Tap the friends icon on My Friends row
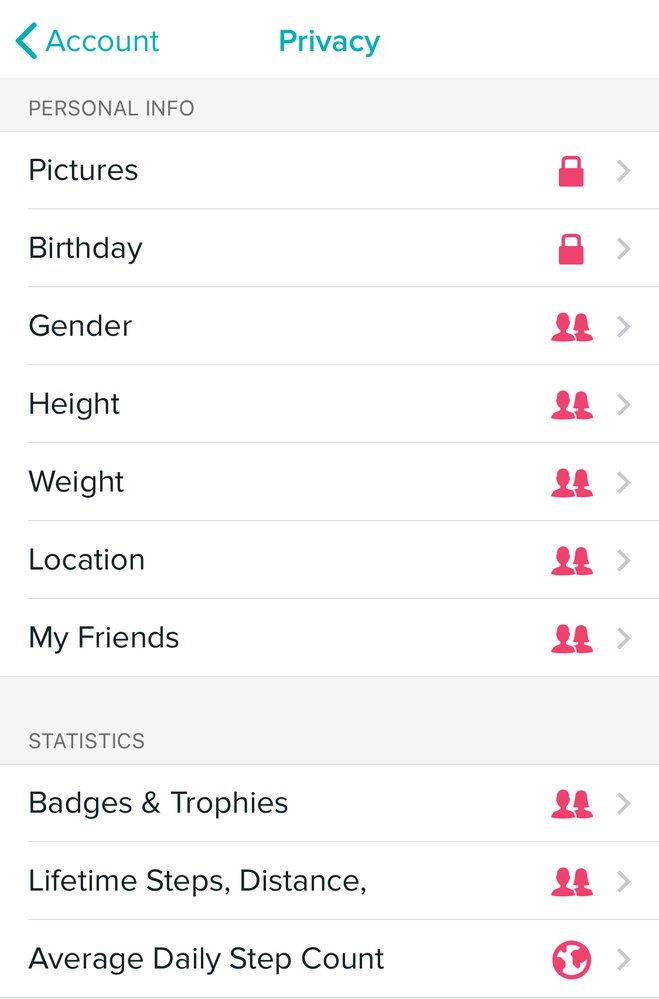 pos(571,639)
